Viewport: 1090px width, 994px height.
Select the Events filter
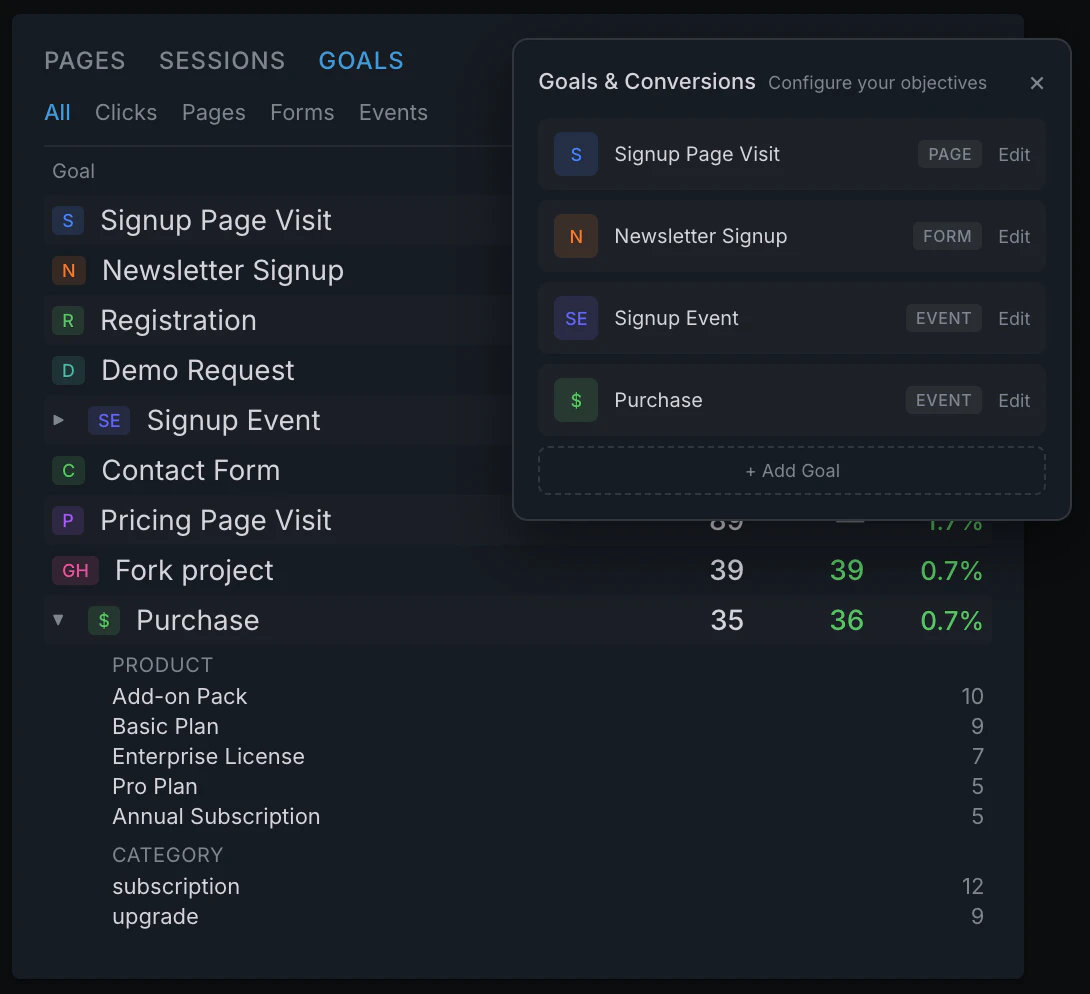pyautogui.click(x=393, y=112)
